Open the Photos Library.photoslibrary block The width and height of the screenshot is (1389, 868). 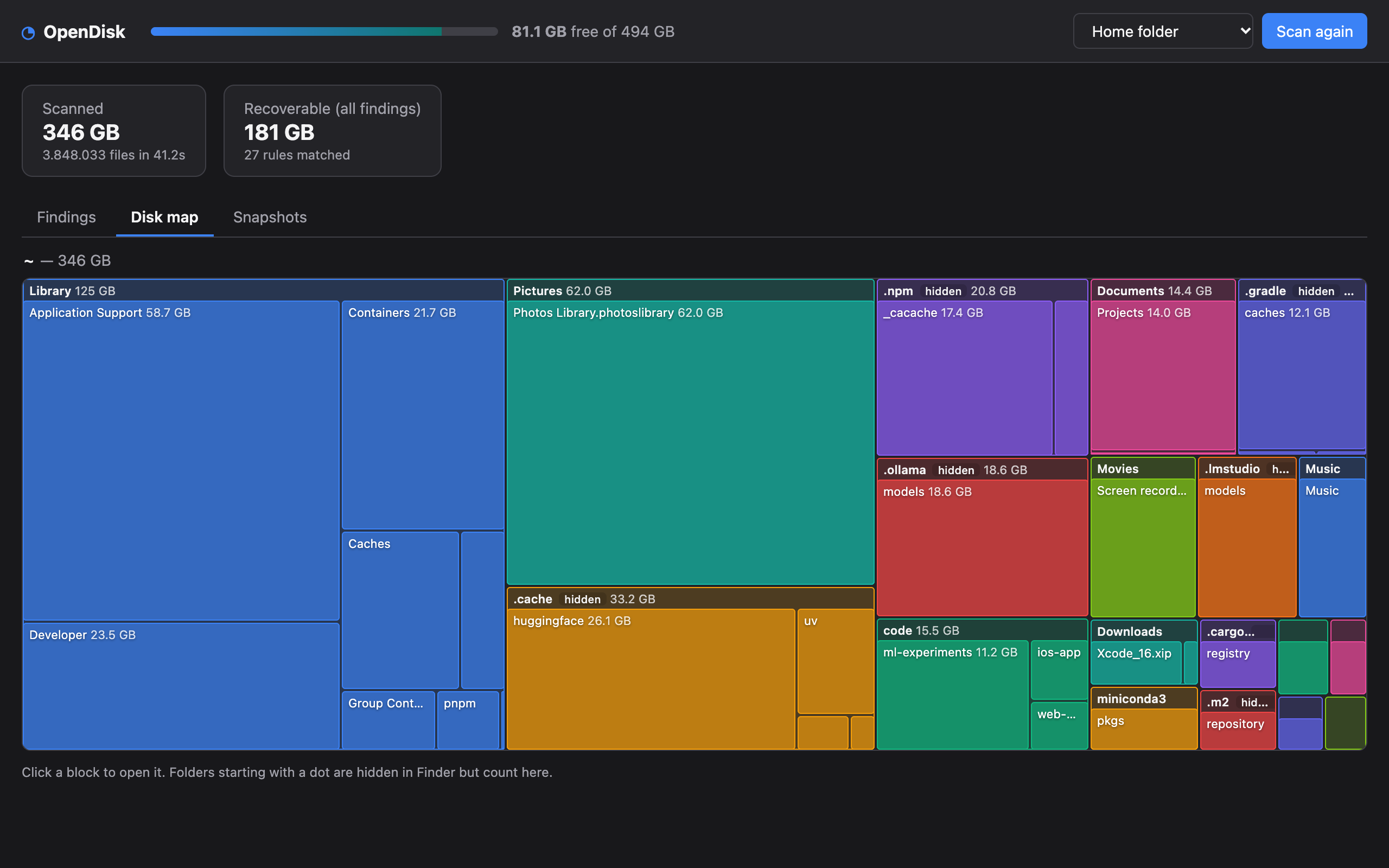click(691, 443)
